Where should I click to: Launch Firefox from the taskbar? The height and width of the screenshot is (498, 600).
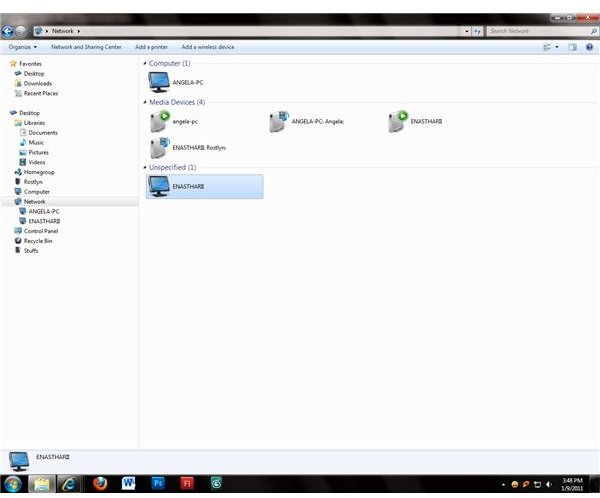pyautogui.click(x=100, y=483)
